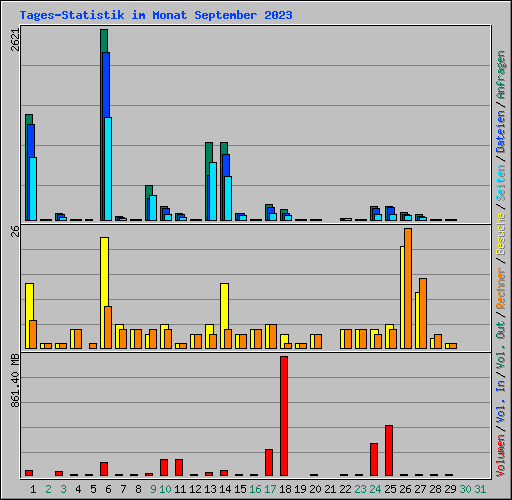Click the '26' visits axis label
This screenshot has width=512, height=500.
pyautogui.click(x=15, y=231)
